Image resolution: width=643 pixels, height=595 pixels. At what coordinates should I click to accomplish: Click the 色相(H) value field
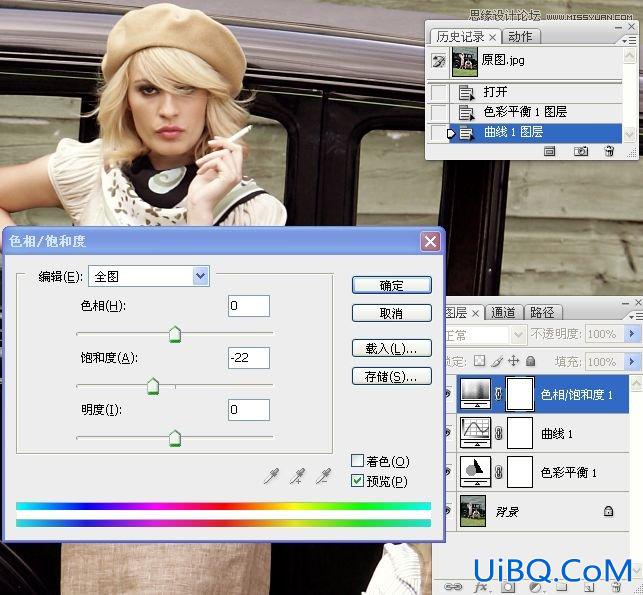249,306
